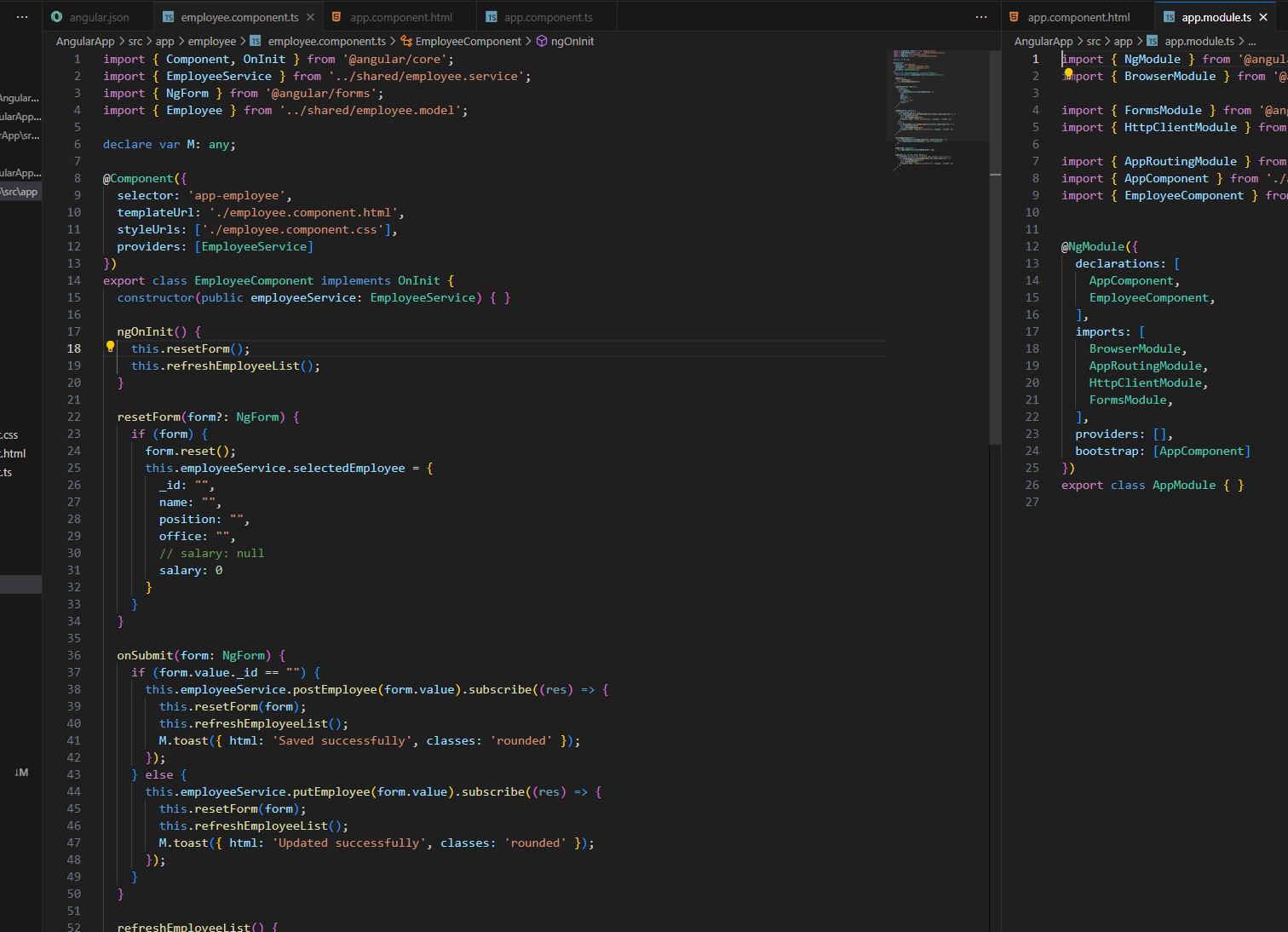Open more actions menu for left editor group
This screenshot has height=932, width=1288.
point(981,17)
